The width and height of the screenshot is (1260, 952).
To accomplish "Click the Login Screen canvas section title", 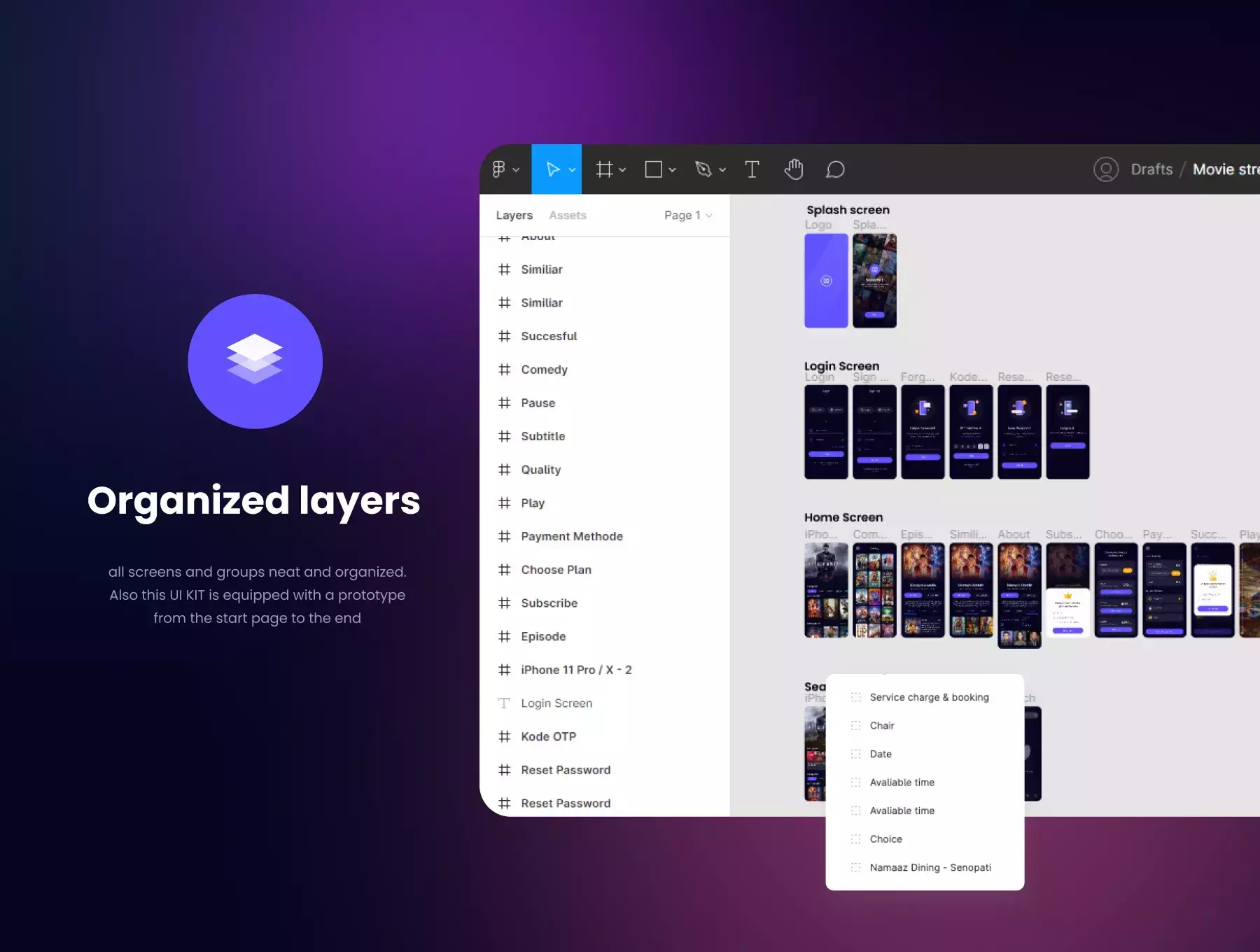I will [x=841, y=365].
